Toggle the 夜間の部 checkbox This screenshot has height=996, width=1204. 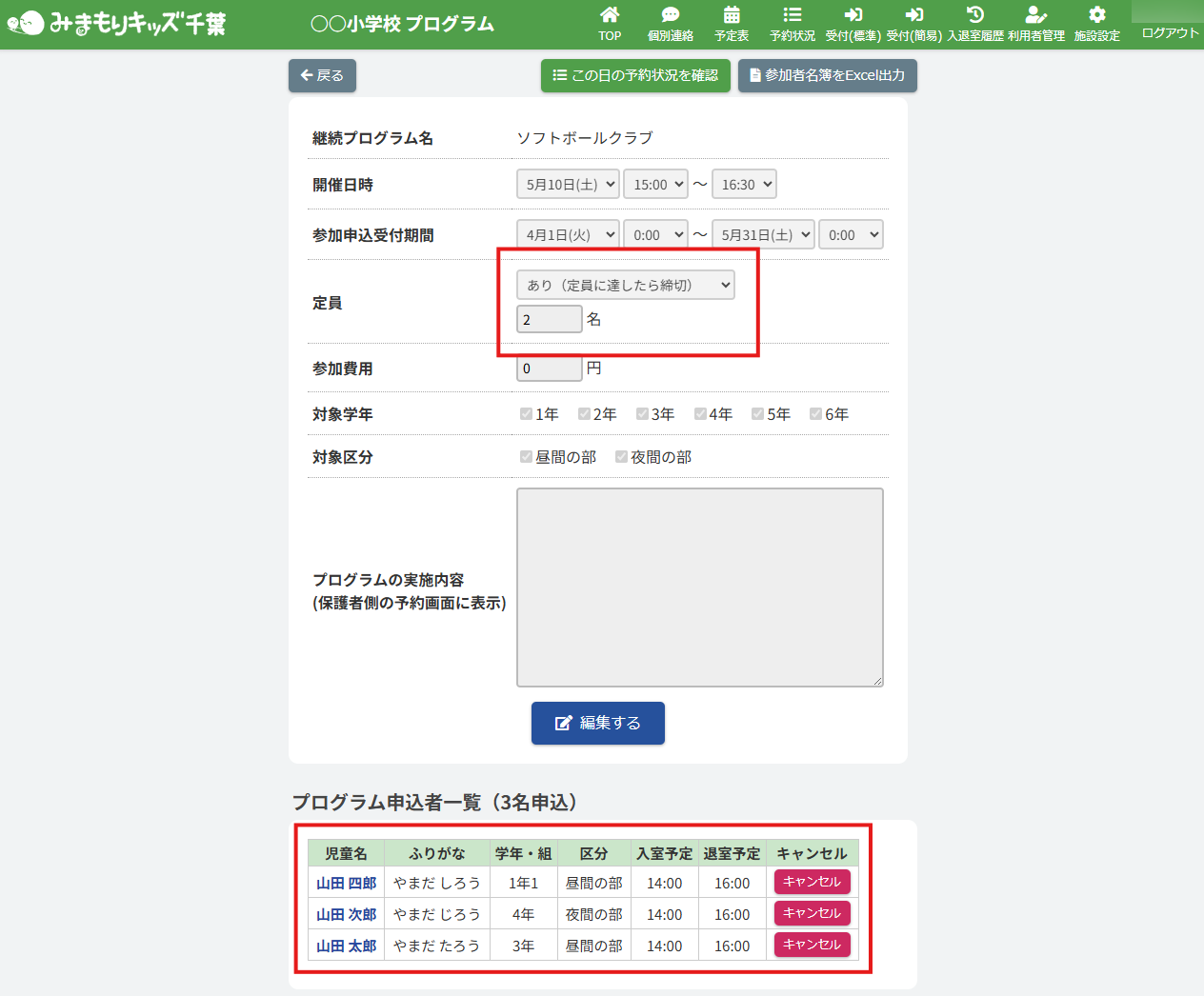tap(621, 457)
